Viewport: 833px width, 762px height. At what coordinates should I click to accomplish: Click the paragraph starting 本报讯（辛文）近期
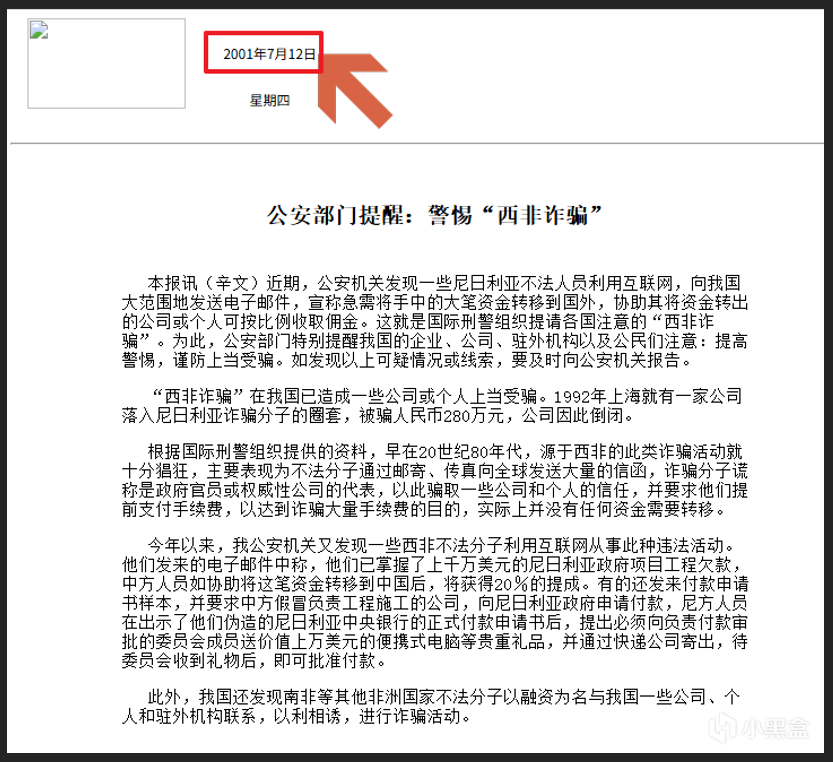click(x=435, y=321)
